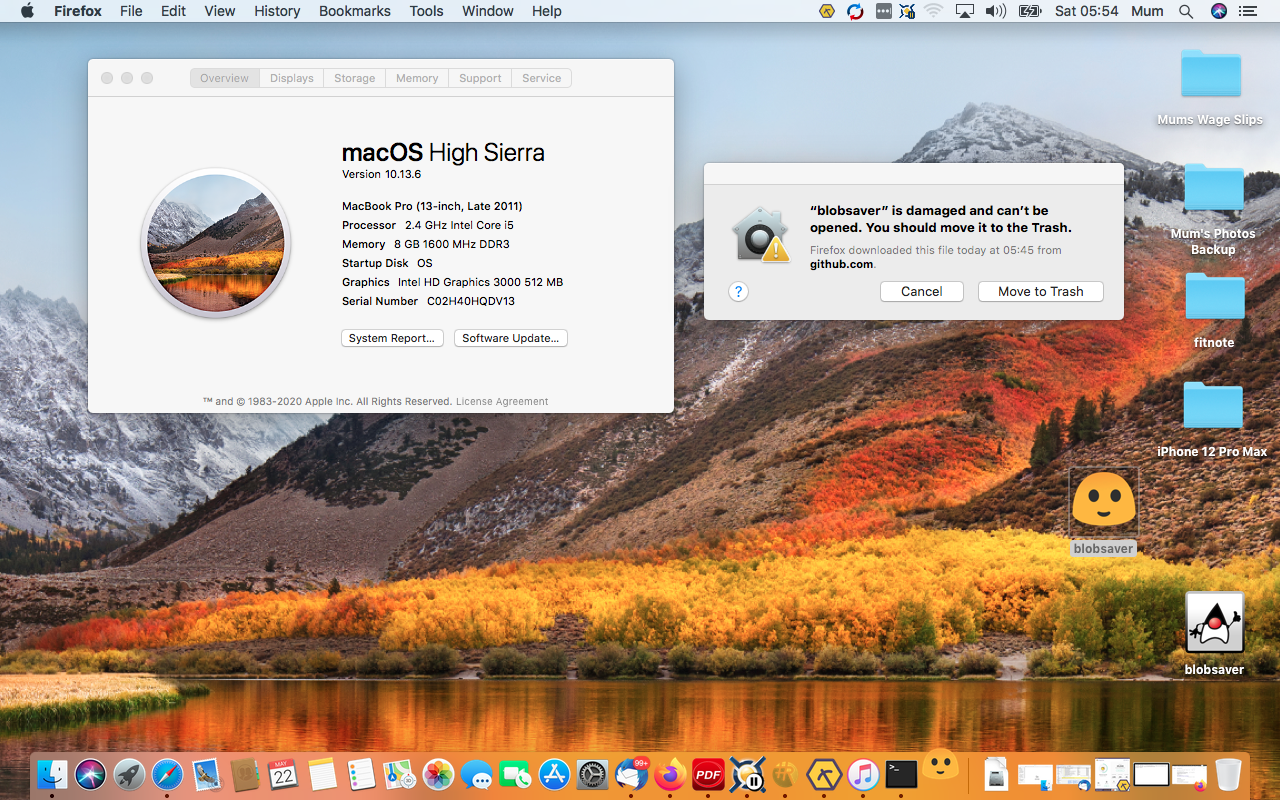Open Firefox application menu
The image size is (1280, 800).
[76, 11]
